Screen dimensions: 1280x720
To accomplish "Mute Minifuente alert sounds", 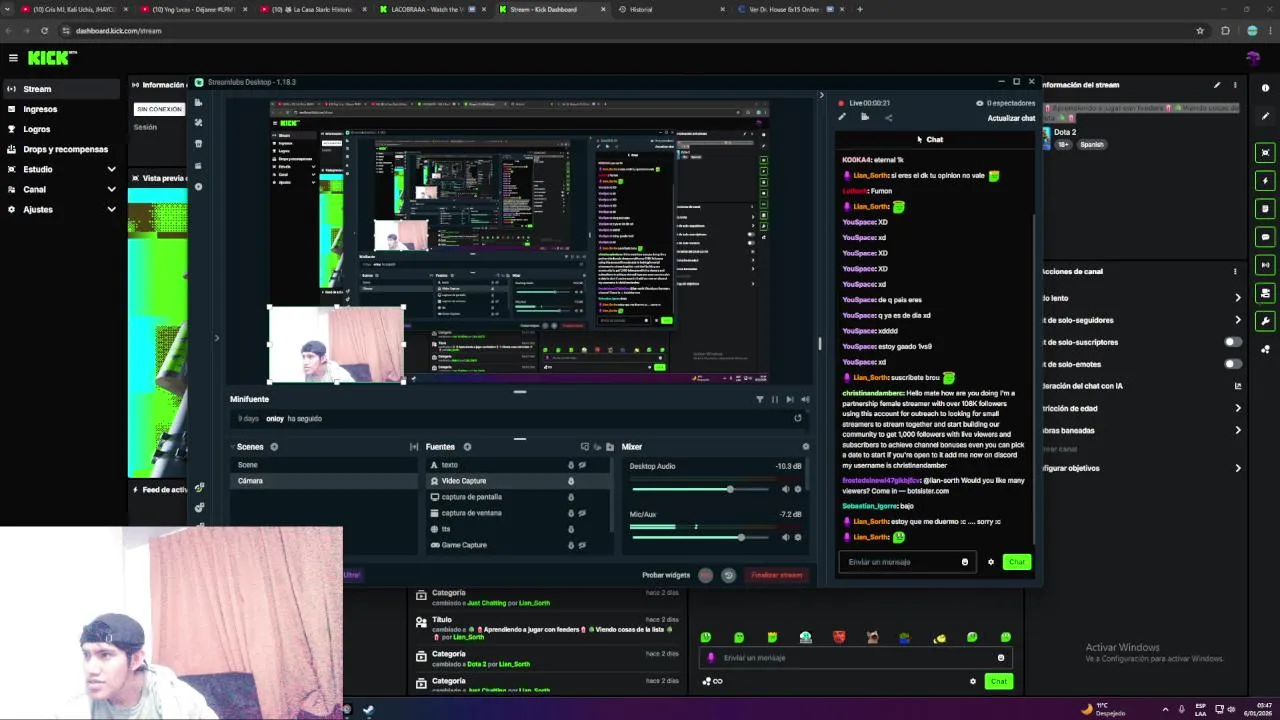I will pos(805,399).
